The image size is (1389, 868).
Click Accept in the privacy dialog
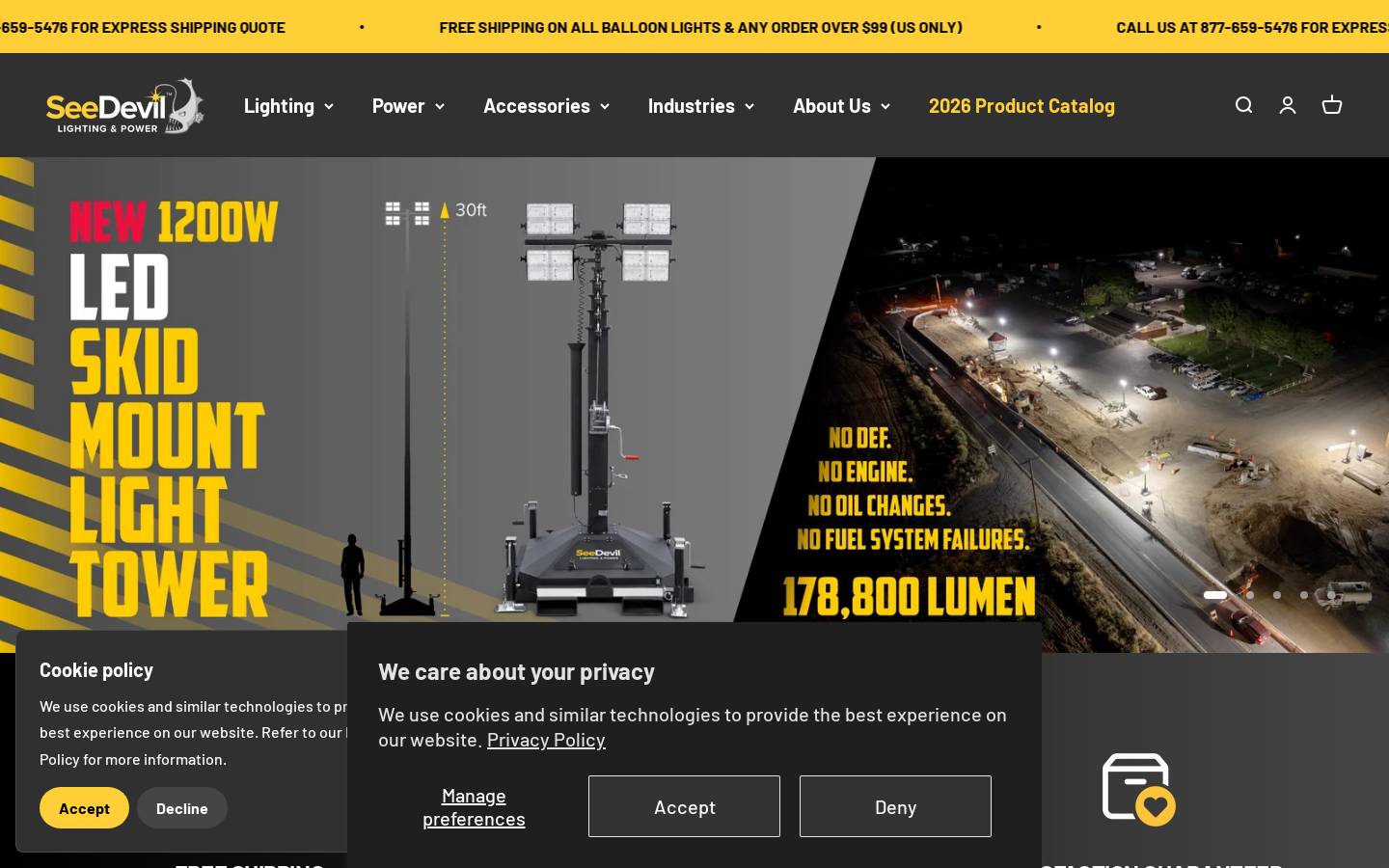(x=684, y=806)
